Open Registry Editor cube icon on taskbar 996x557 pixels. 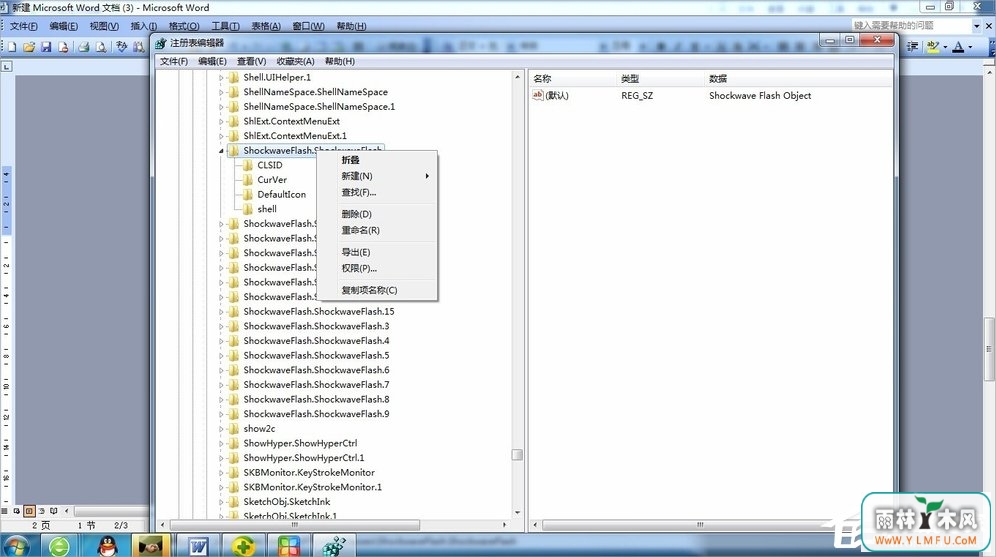334,546
